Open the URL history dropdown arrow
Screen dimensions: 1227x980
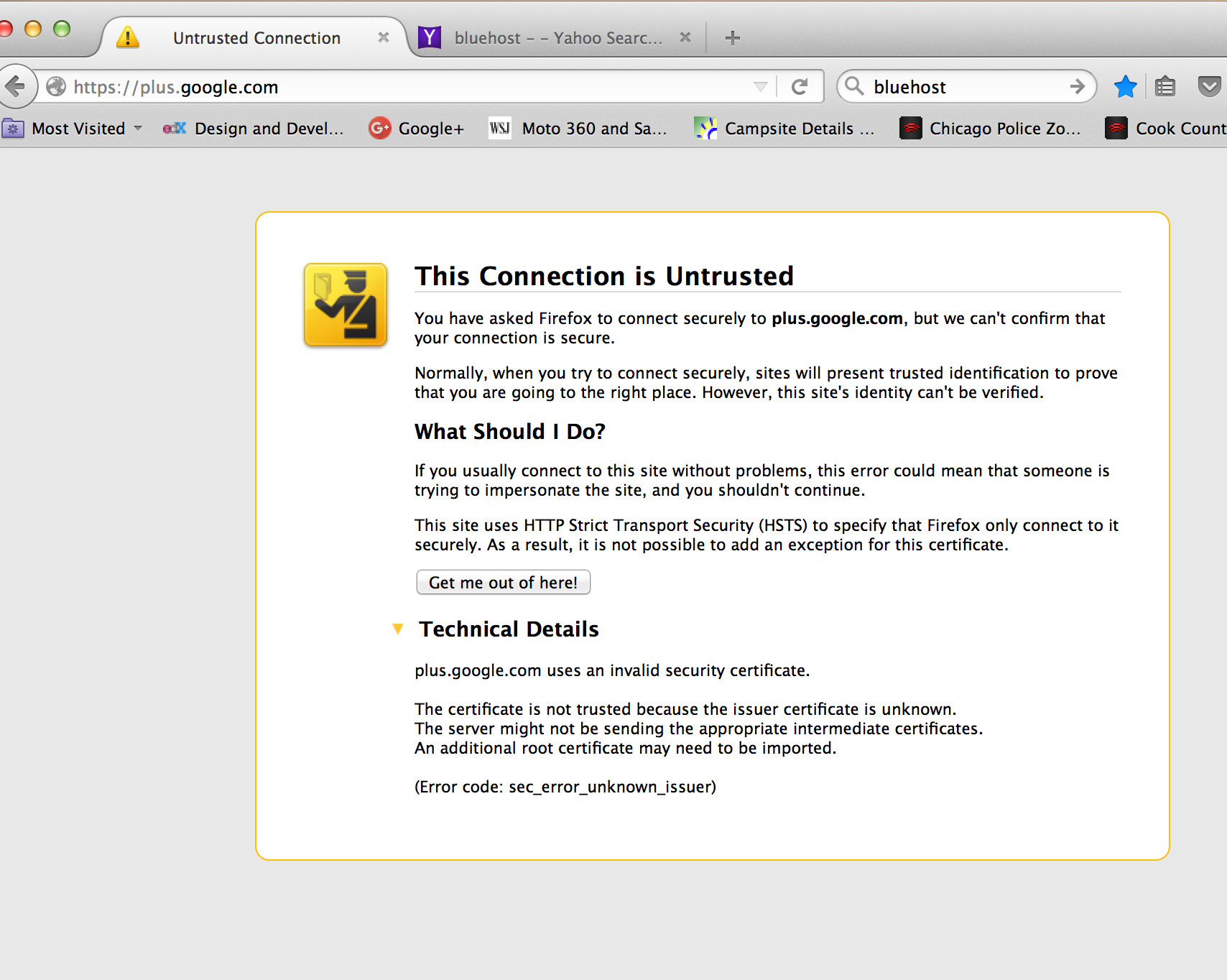point(760,87)
